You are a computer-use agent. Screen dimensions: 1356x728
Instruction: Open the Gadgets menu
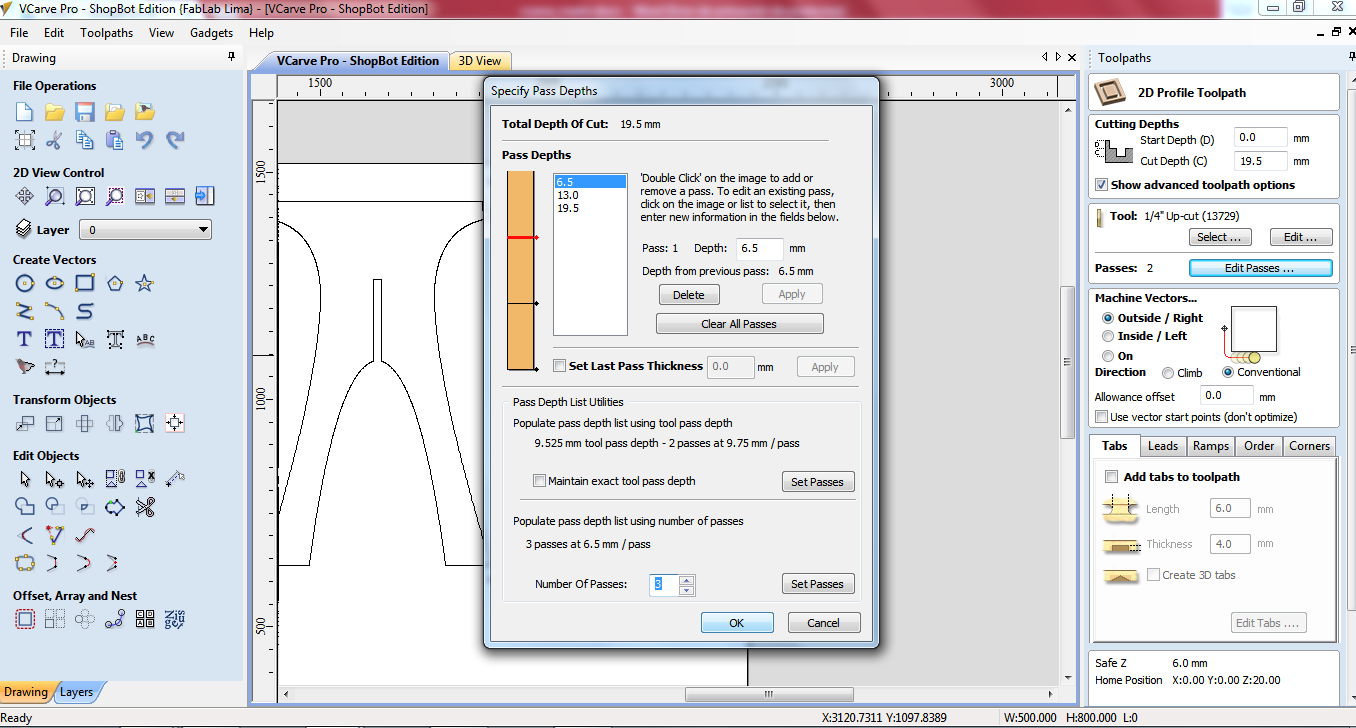[x=211, y=33]
